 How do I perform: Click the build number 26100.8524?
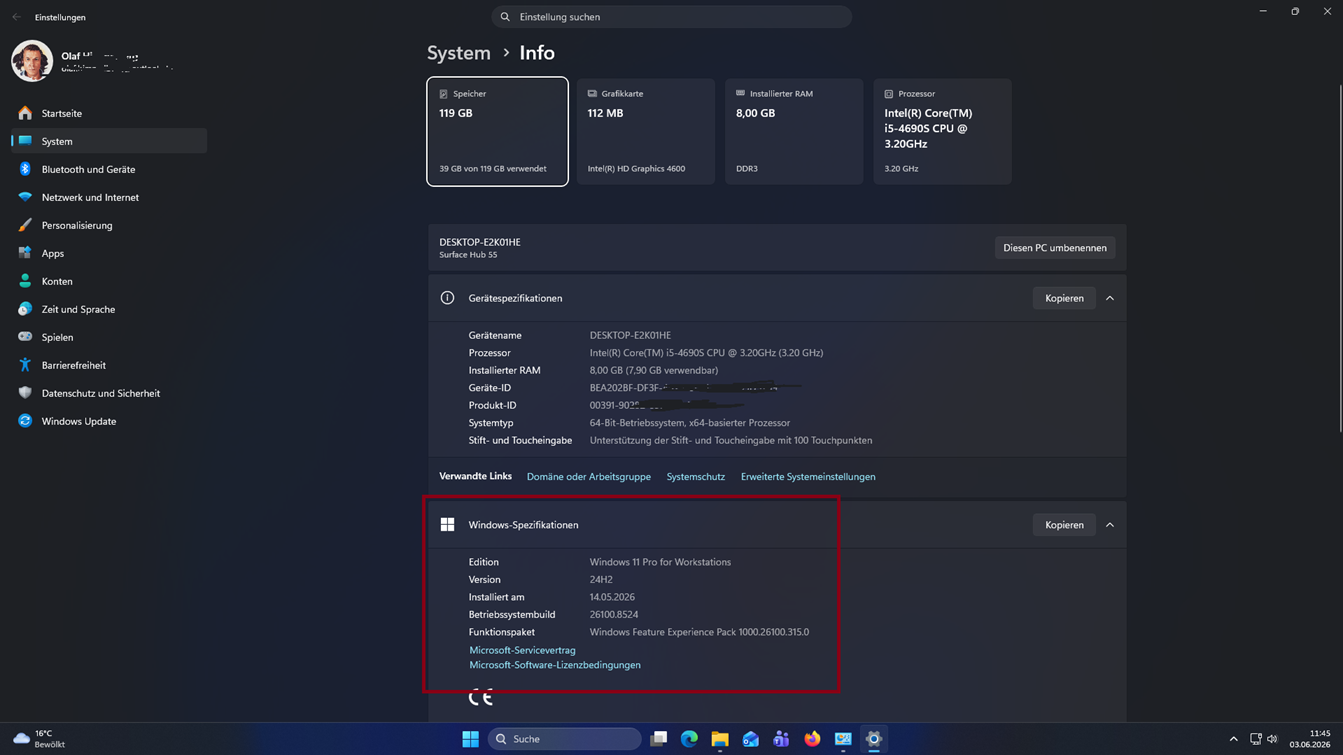click(614, 615)
